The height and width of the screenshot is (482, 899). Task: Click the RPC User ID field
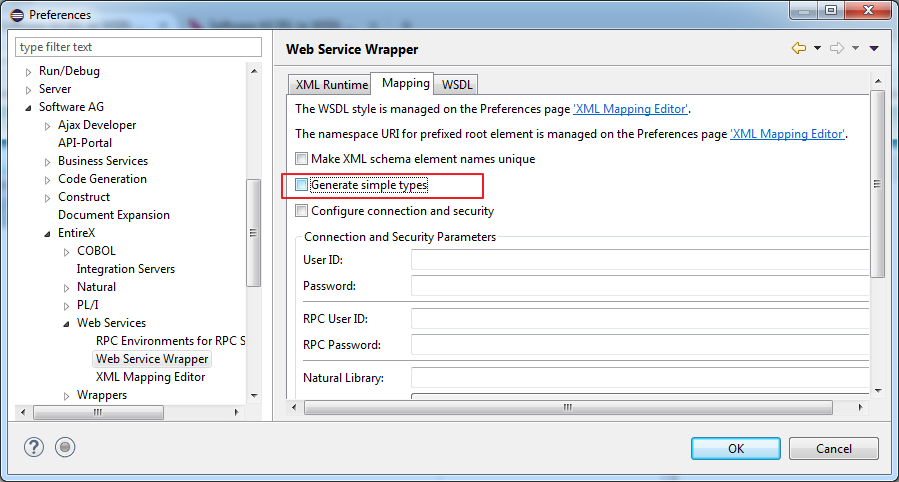tap(640, 319)
